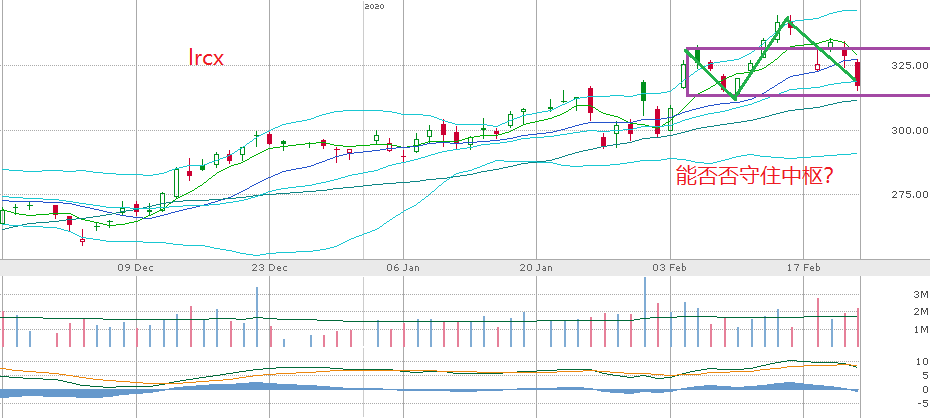Click the peak of the green zigzag line
The width and height of the screenshot is (930, 418).
[x=787, y=18]
